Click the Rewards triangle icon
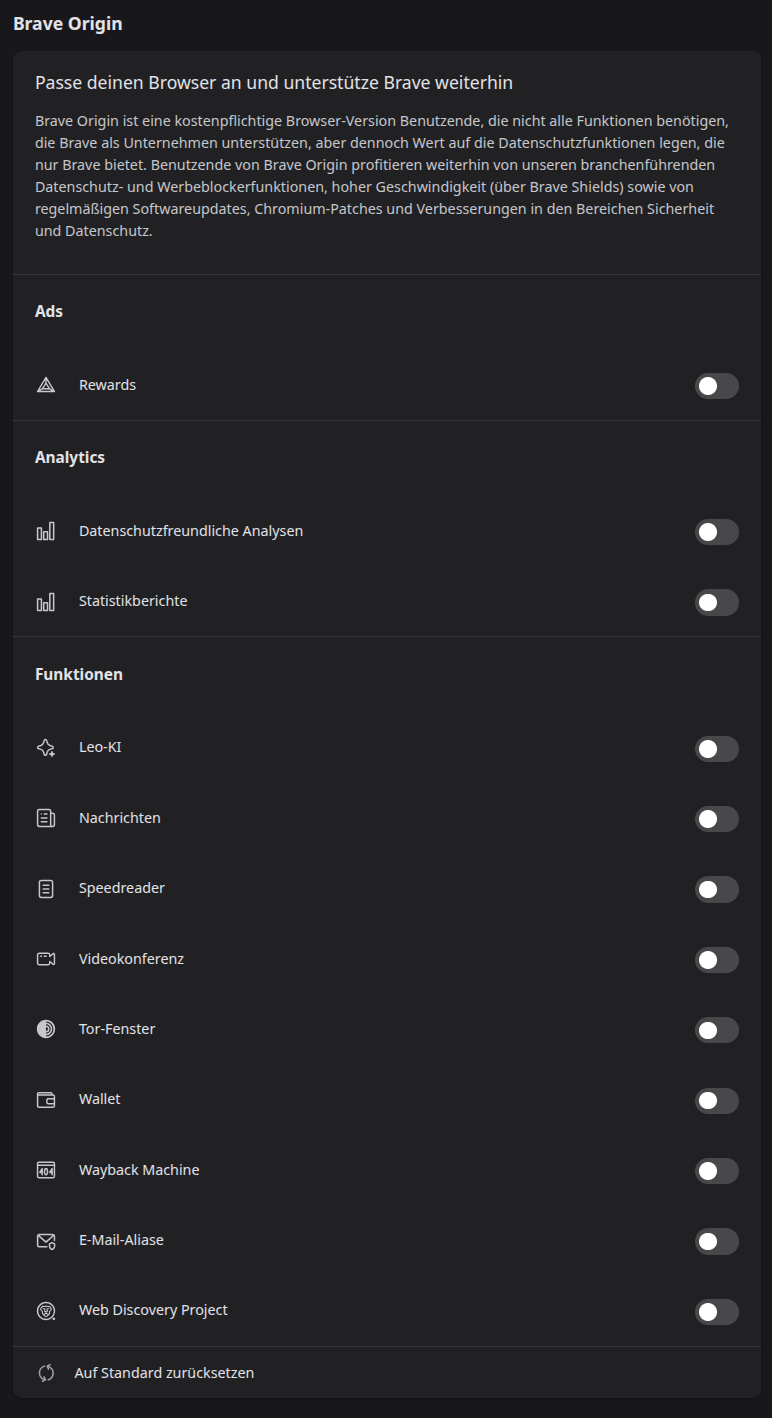The width and height of the screenshot is (772, 1418). pyautogui.click(x=46, y=385)
